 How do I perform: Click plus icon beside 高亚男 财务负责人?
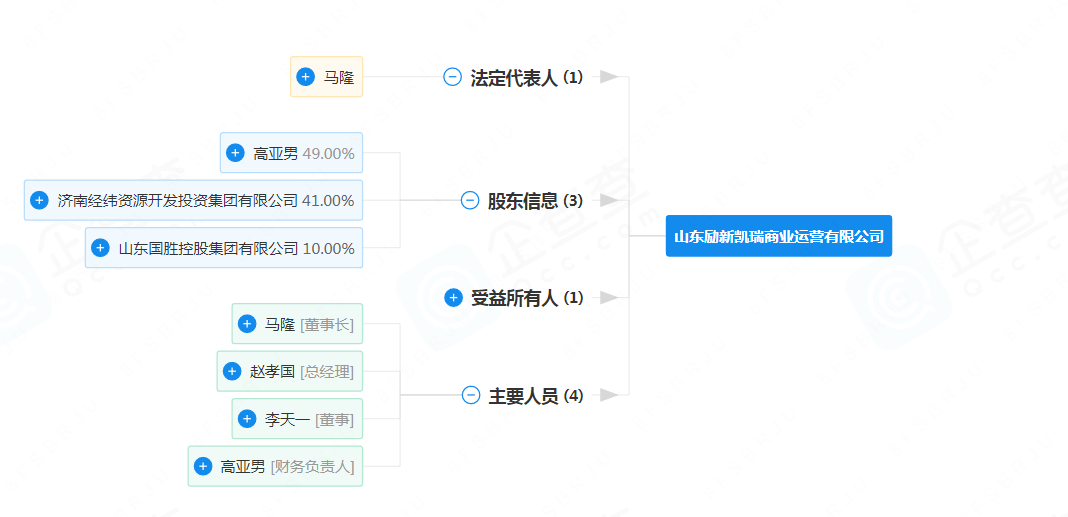click(x=203, y=466)
